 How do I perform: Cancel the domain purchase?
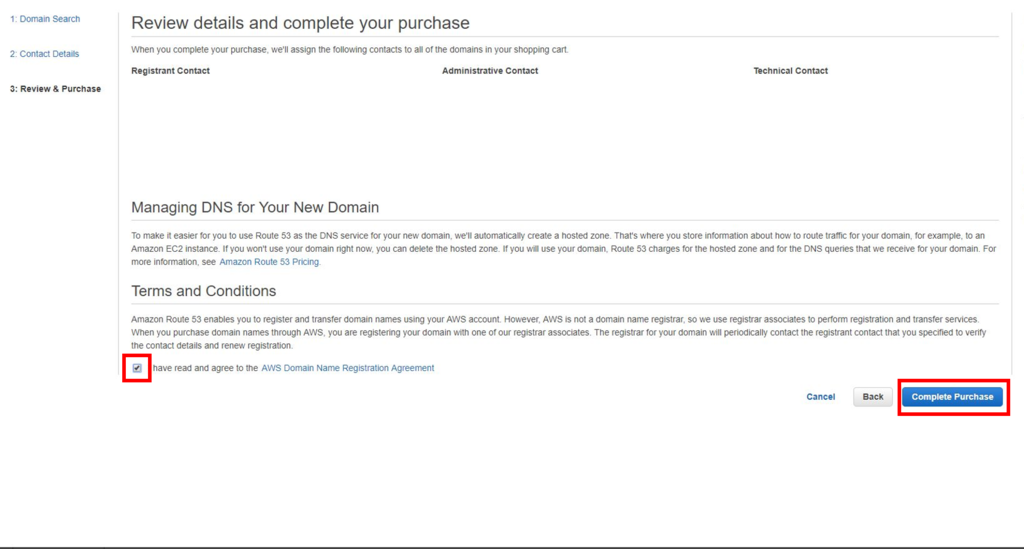click(x=820, y=397)
